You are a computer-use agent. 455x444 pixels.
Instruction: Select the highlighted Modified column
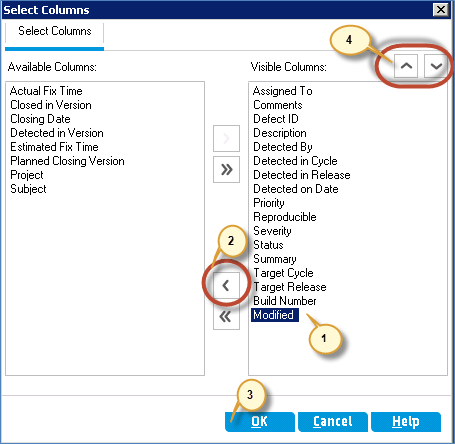[275, 315]
